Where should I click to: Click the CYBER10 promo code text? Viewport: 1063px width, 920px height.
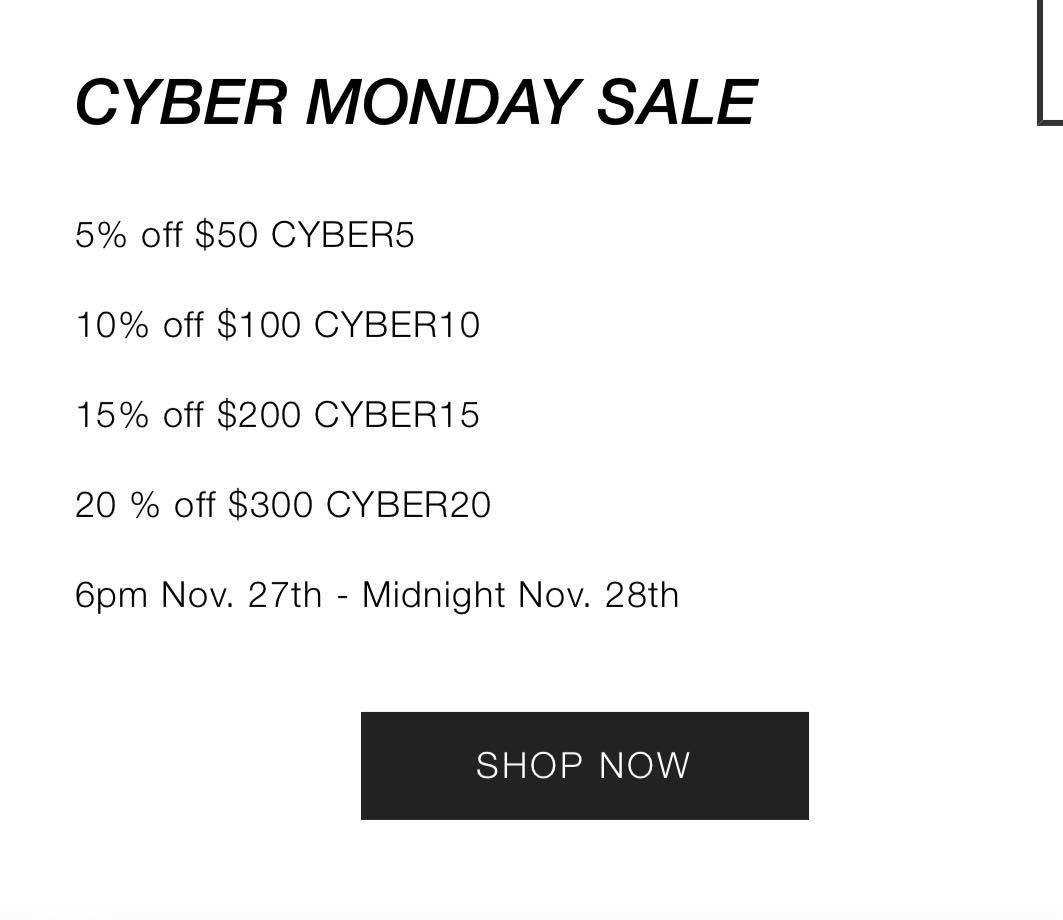tap(397, 325)
